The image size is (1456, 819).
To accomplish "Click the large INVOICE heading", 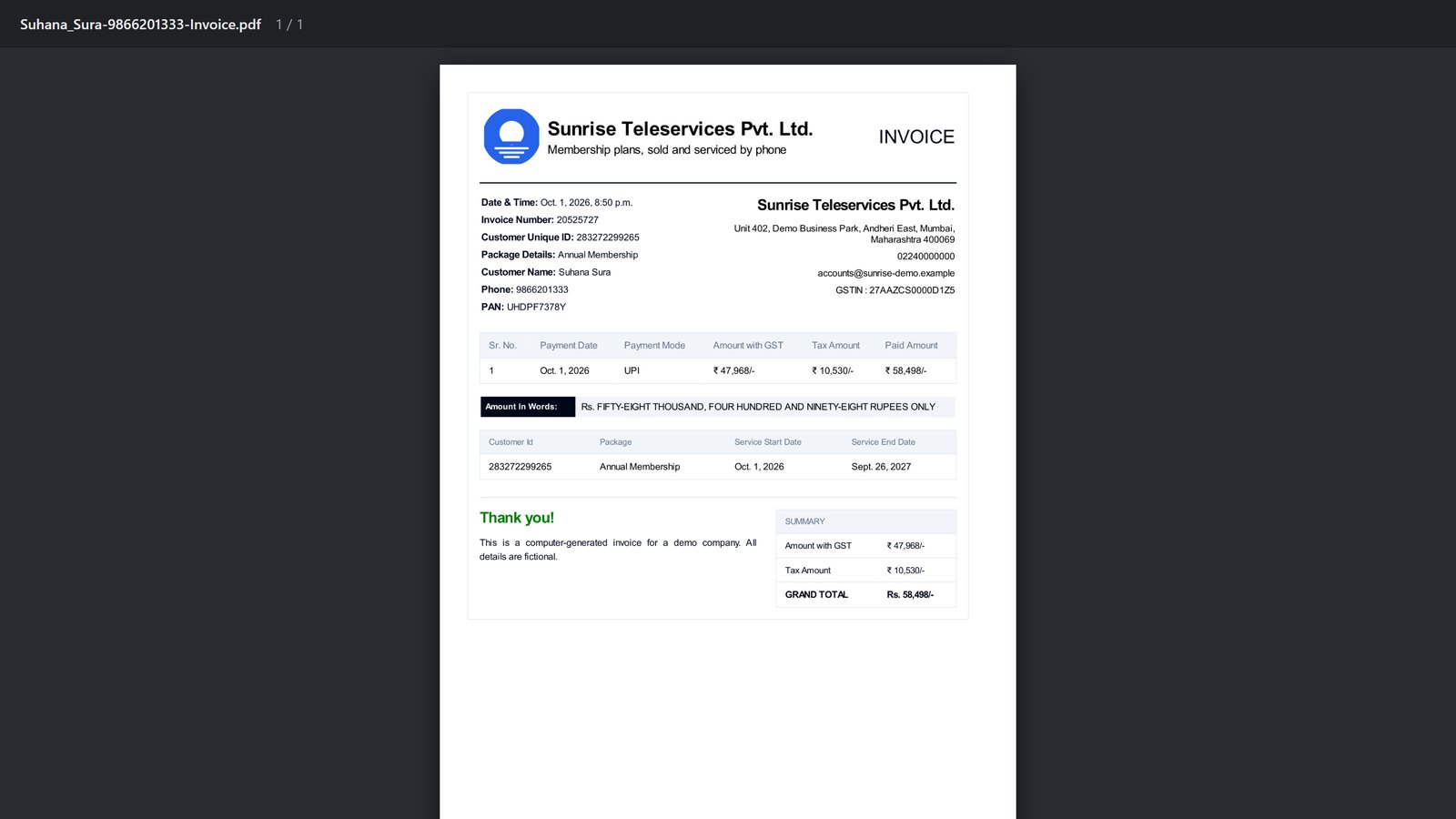I will [916, 136].
